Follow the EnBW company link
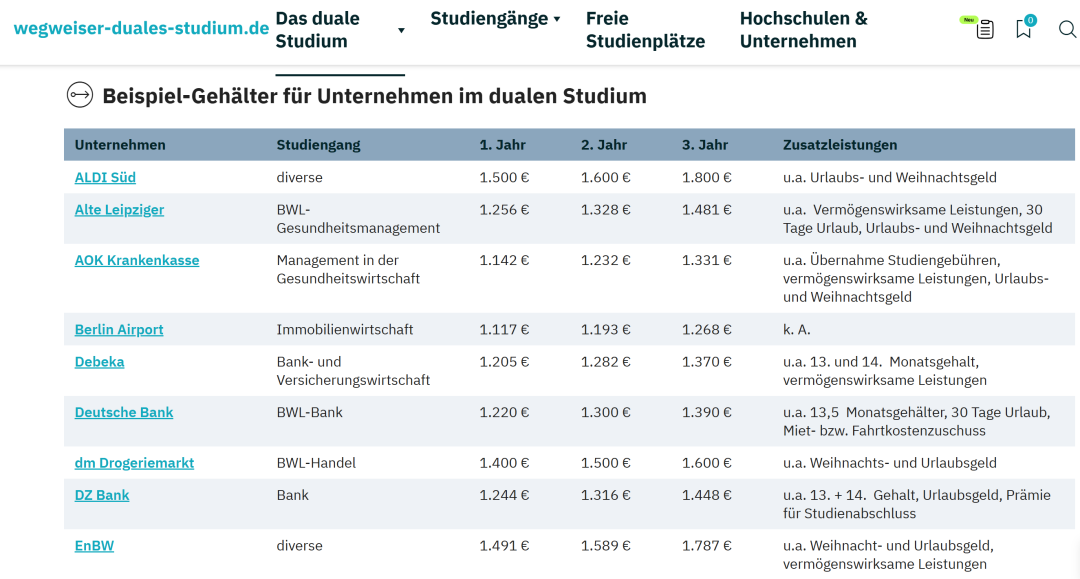The height and width of the screenshot is (579, 1080). point(94,546)
